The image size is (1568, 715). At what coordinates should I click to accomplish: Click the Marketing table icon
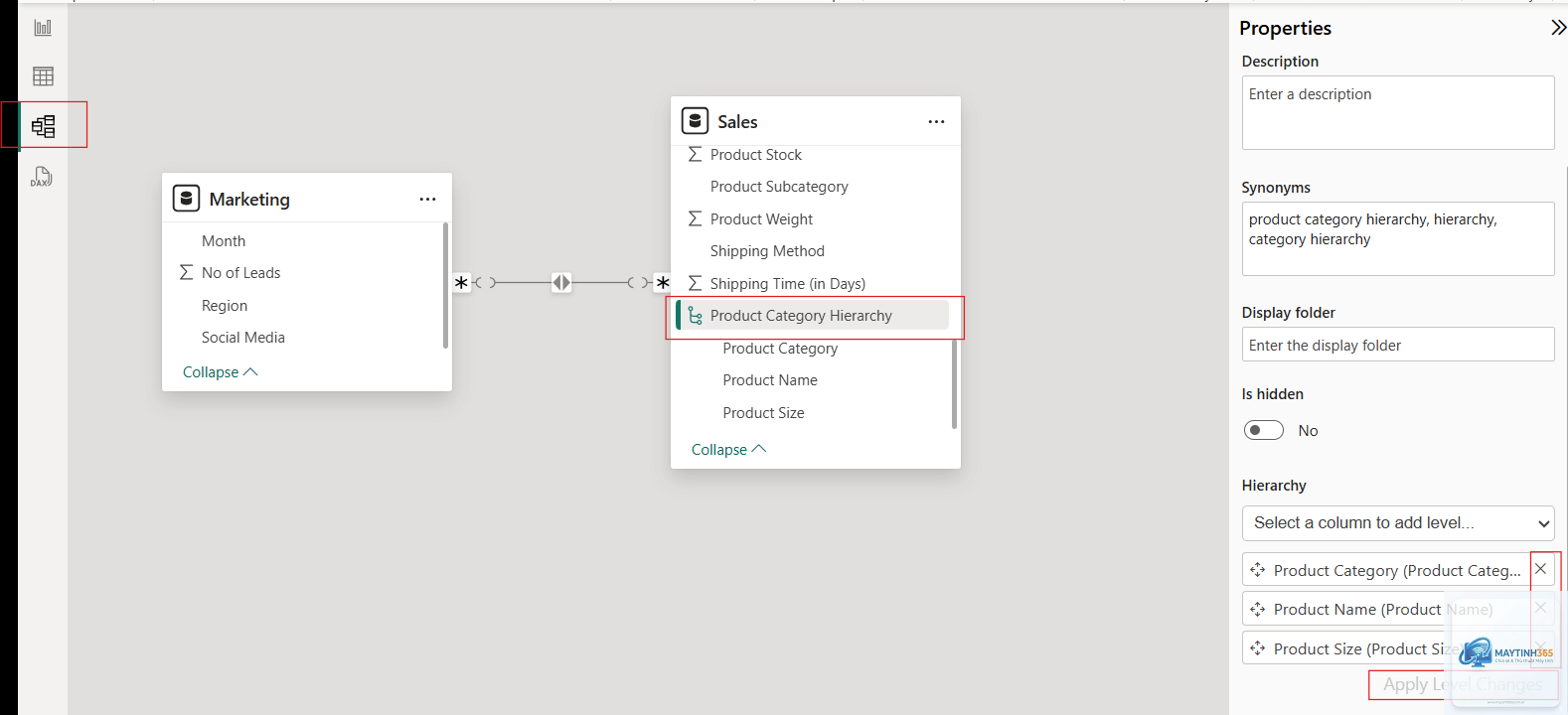(186, 199)
